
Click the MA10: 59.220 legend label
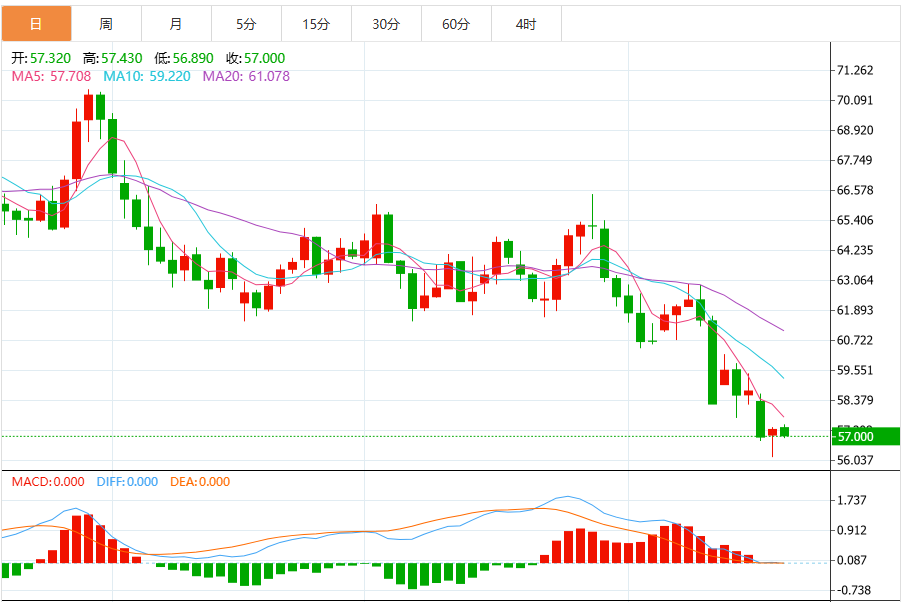pyautogui.click(x=147, y=76)
